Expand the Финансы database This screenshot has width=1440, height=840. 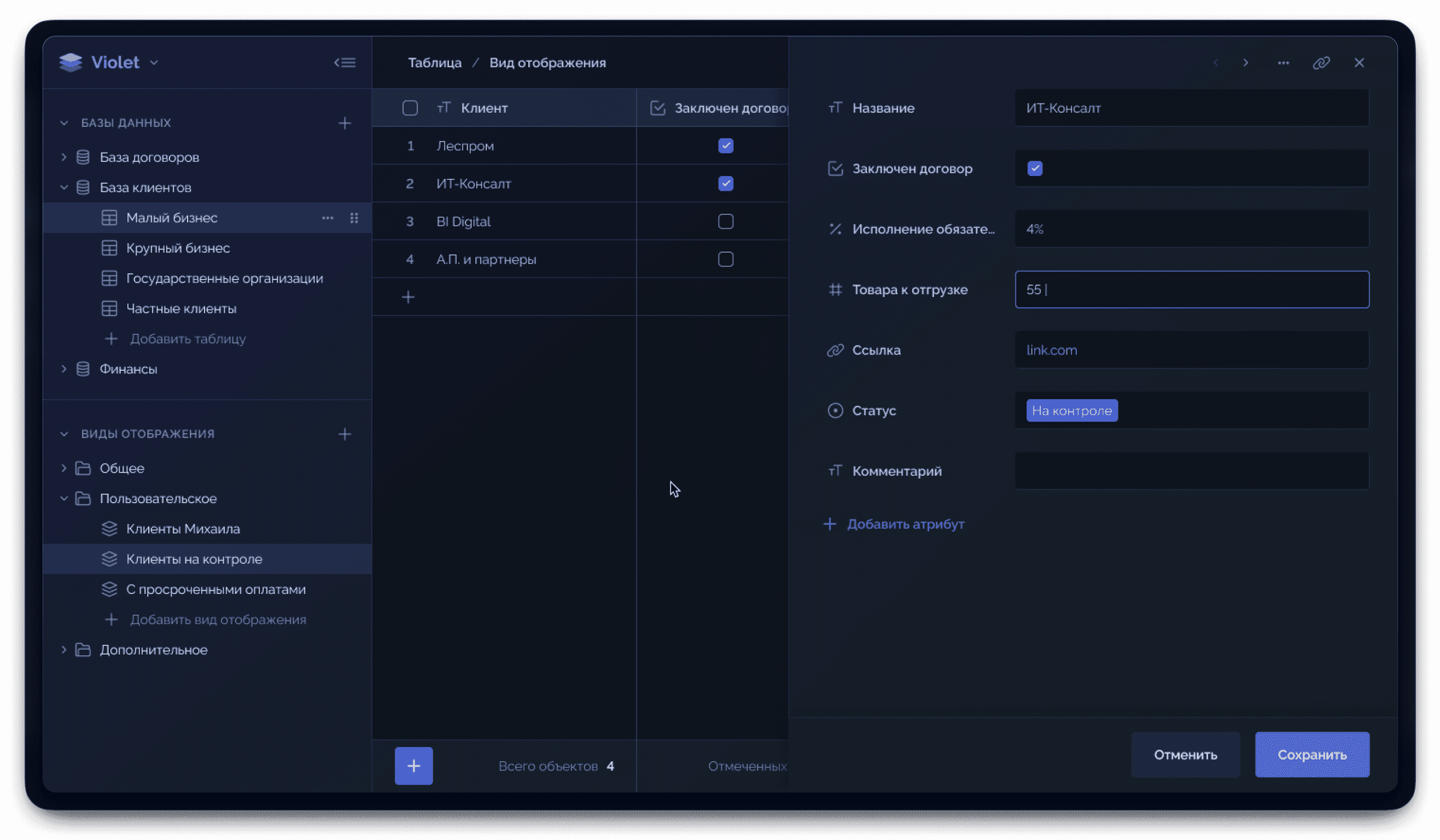point(64,369)
